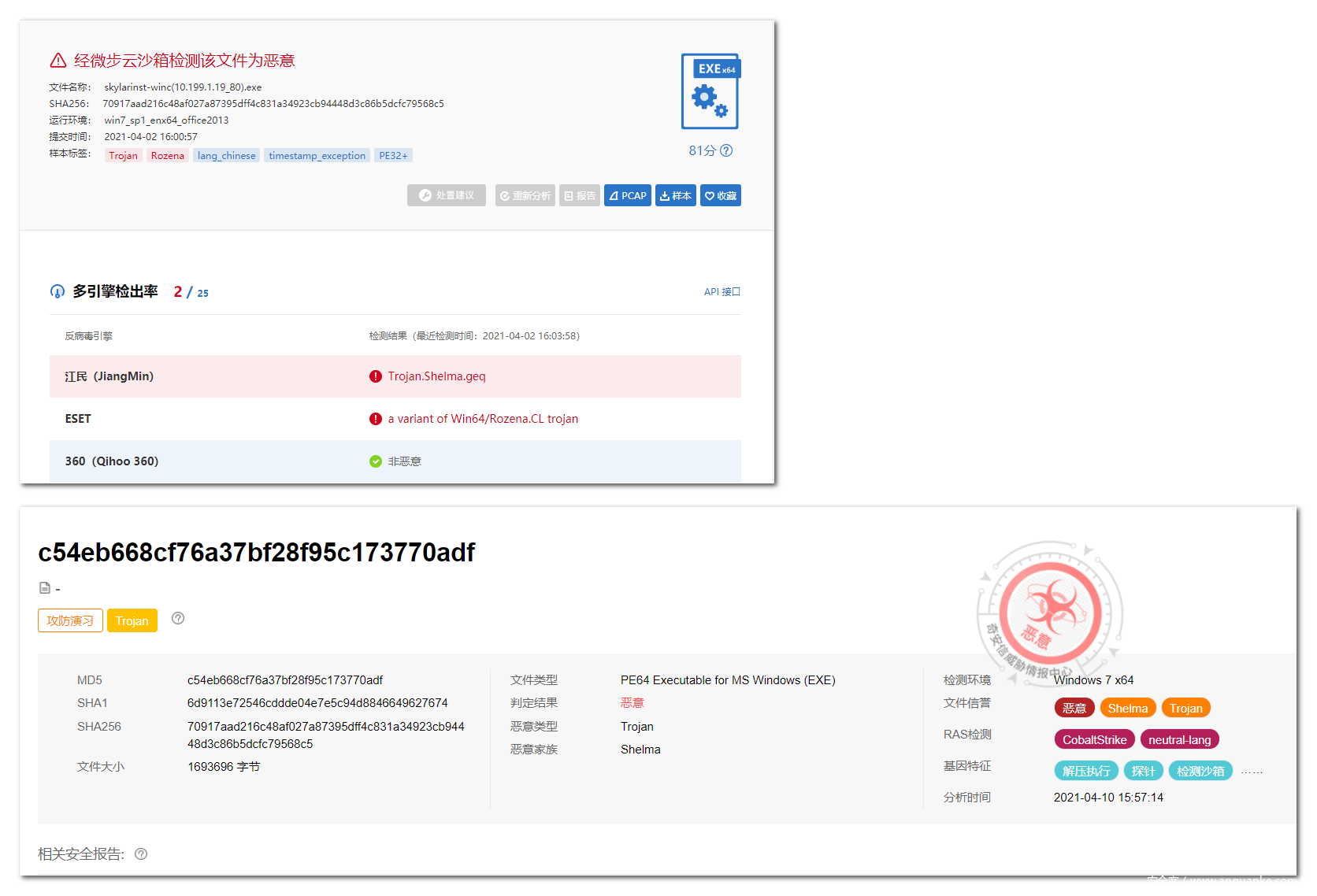The width and height of the screenshot is (1317, 896).
Task: Click the 处置建议 button
Action: click(x=447, y=196)
